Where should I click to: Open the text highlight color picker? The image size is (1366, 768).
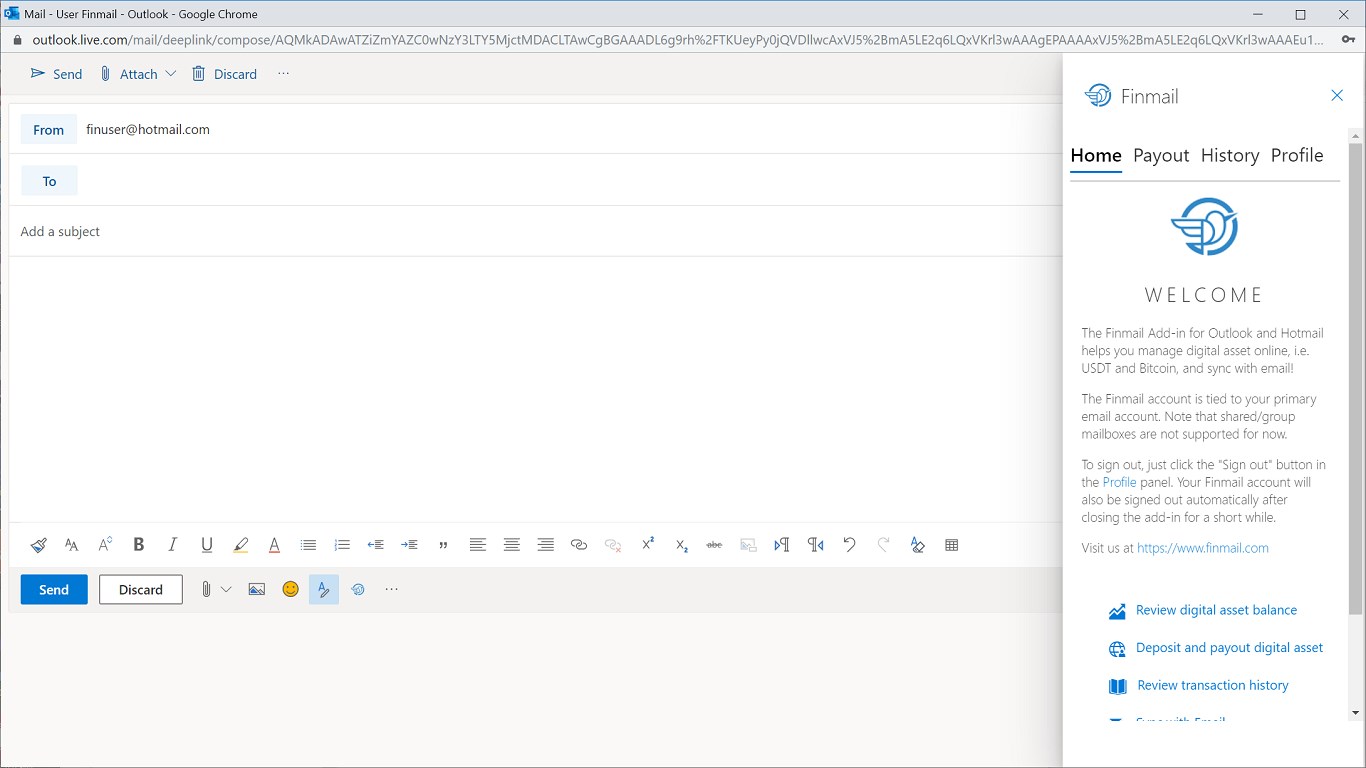tap(240, 545)
